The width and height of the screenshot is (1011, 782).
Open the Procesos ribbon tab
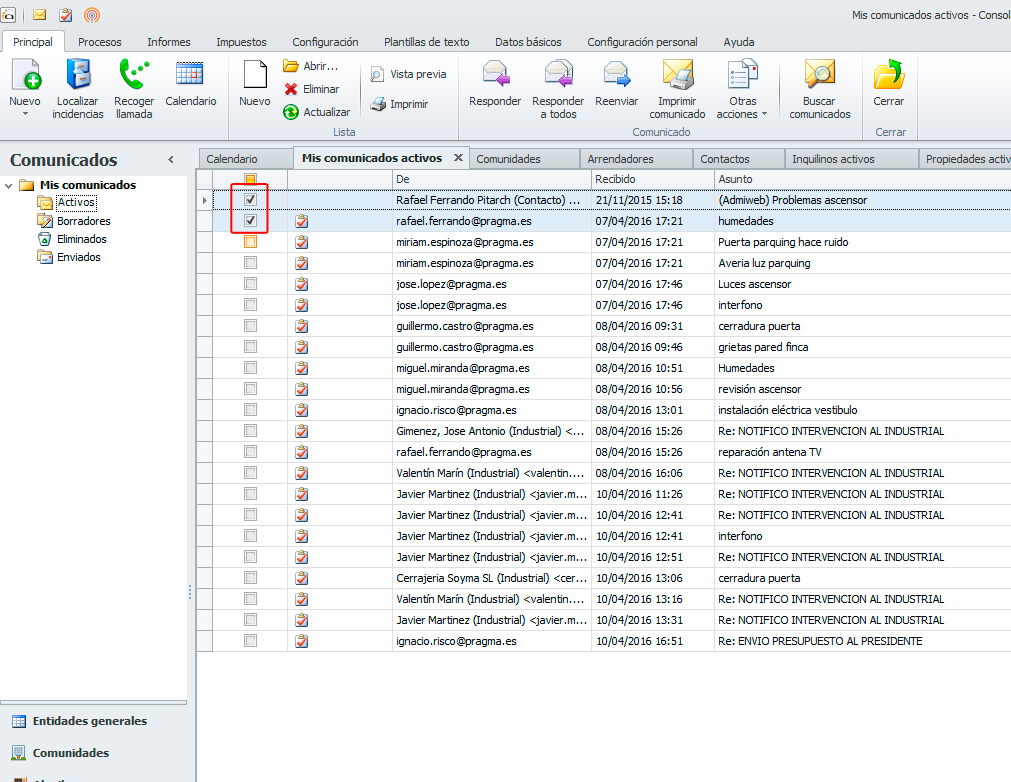click(99, 42)
